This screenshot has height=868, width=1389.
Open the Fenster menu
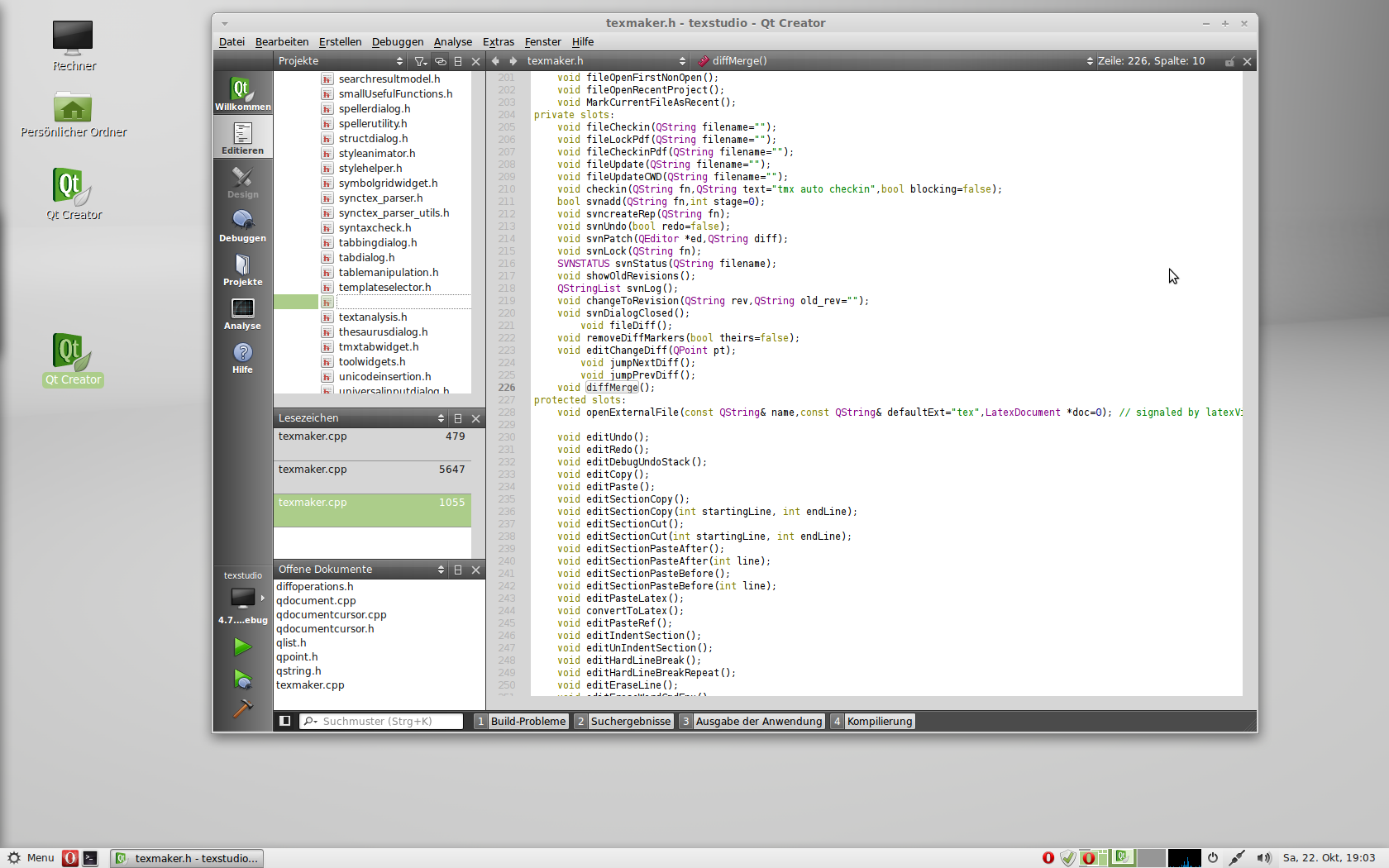[542, 42]
